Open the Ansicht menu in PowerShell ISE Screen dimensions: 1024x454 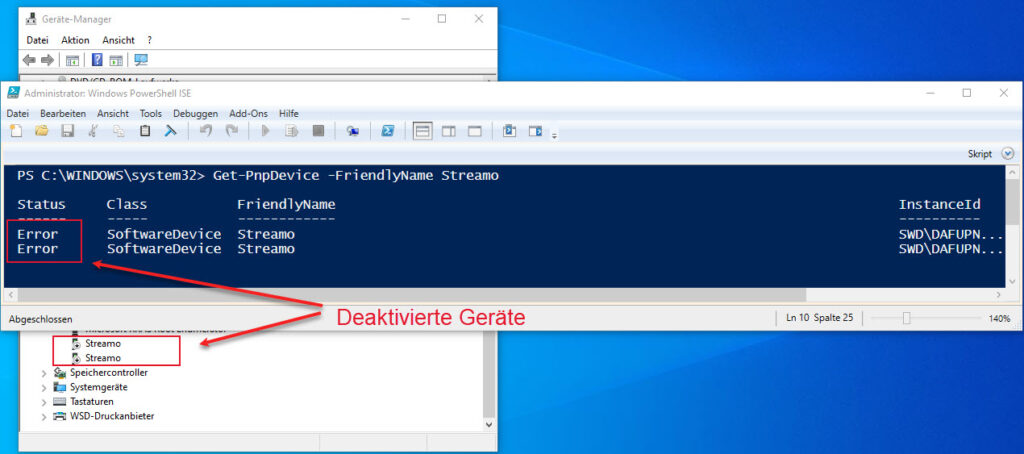coord(113,114)
